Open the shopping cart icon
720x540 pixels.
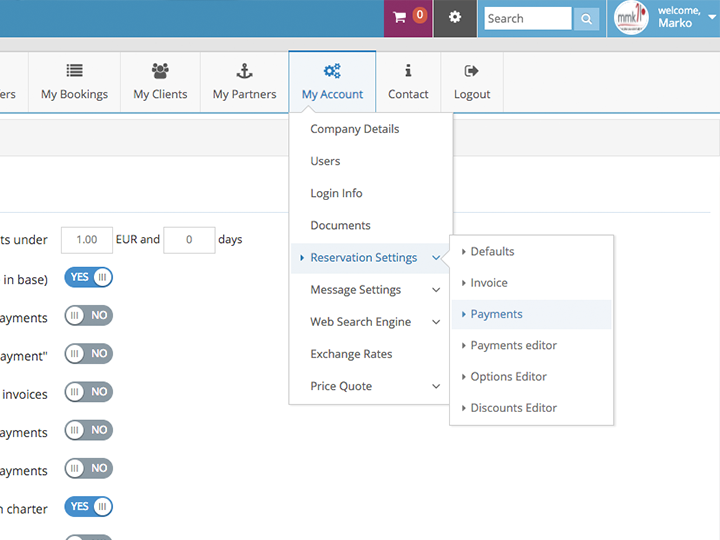point(399,18)
